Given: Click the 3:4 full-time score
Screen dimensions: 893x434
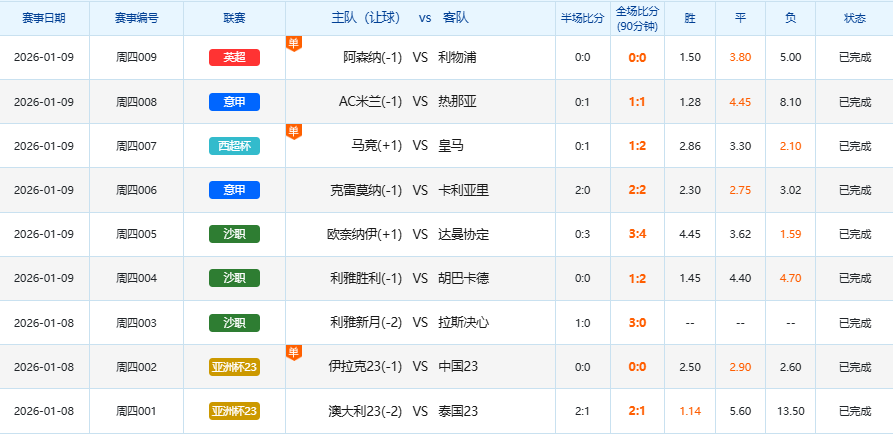Looking at the screenshot, I should (x=637, y=234).
